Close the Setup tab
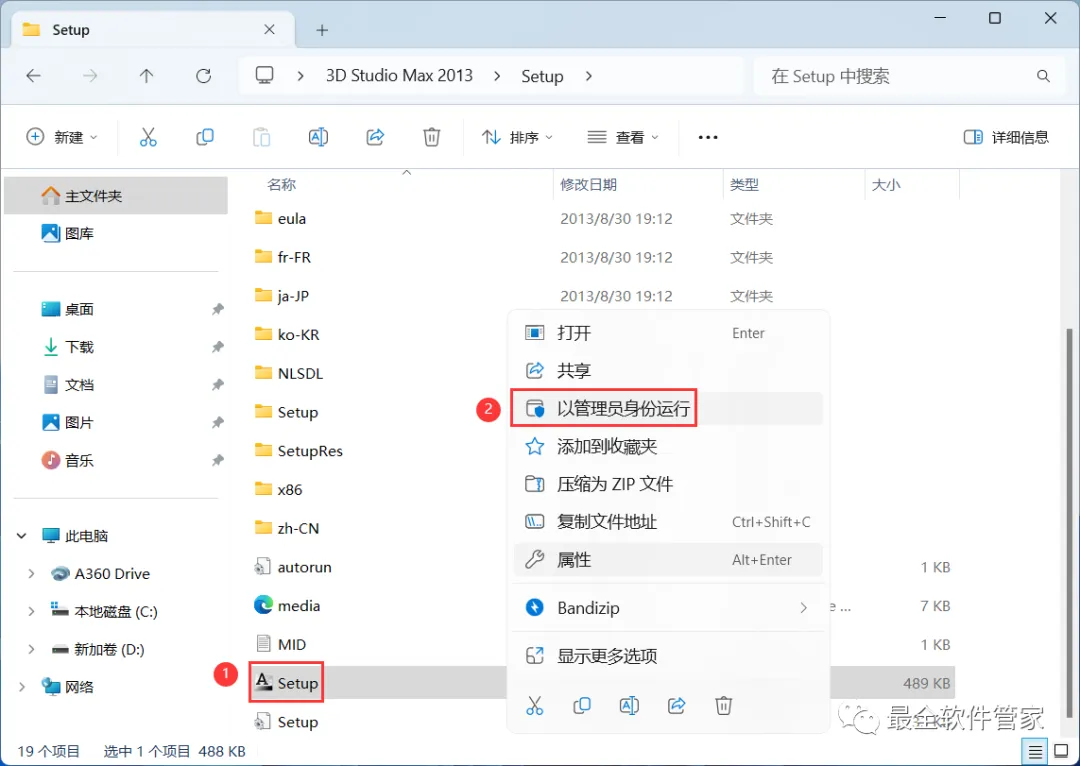The width and height of the screenshot is (1080, 766). pyautogui.click(x=269, y=30)
